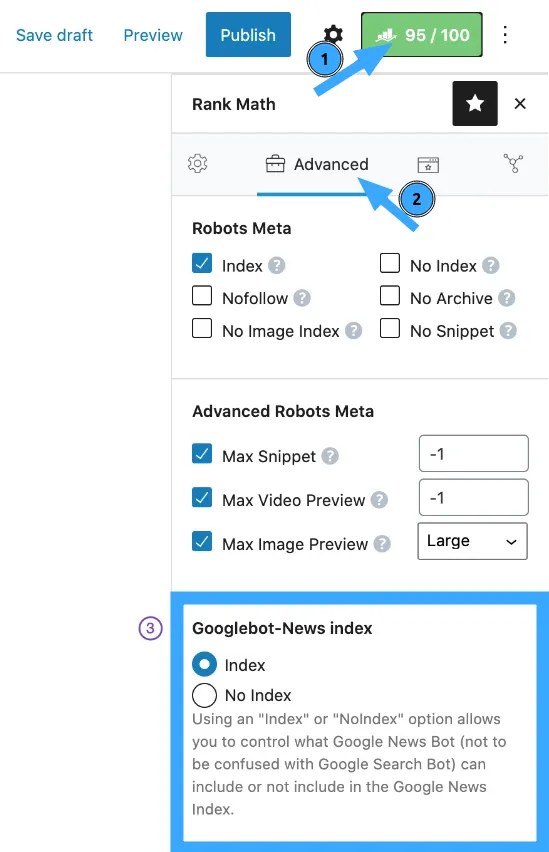549x852 pixels.
Task: Click the Robots Meta heading
Action: [x=241, y=228]
